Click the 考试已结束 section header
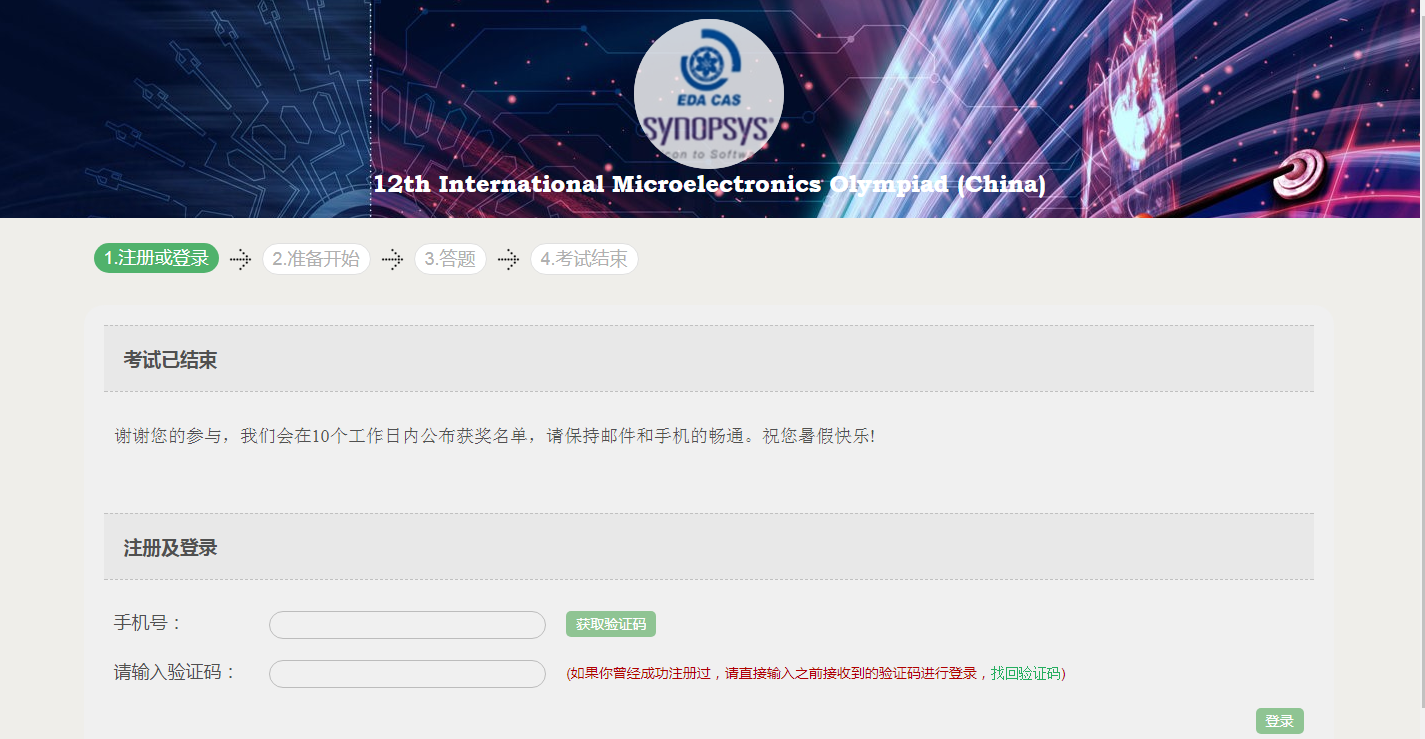The height and width of the screenshot is (739, 1425). coord(171,360)
